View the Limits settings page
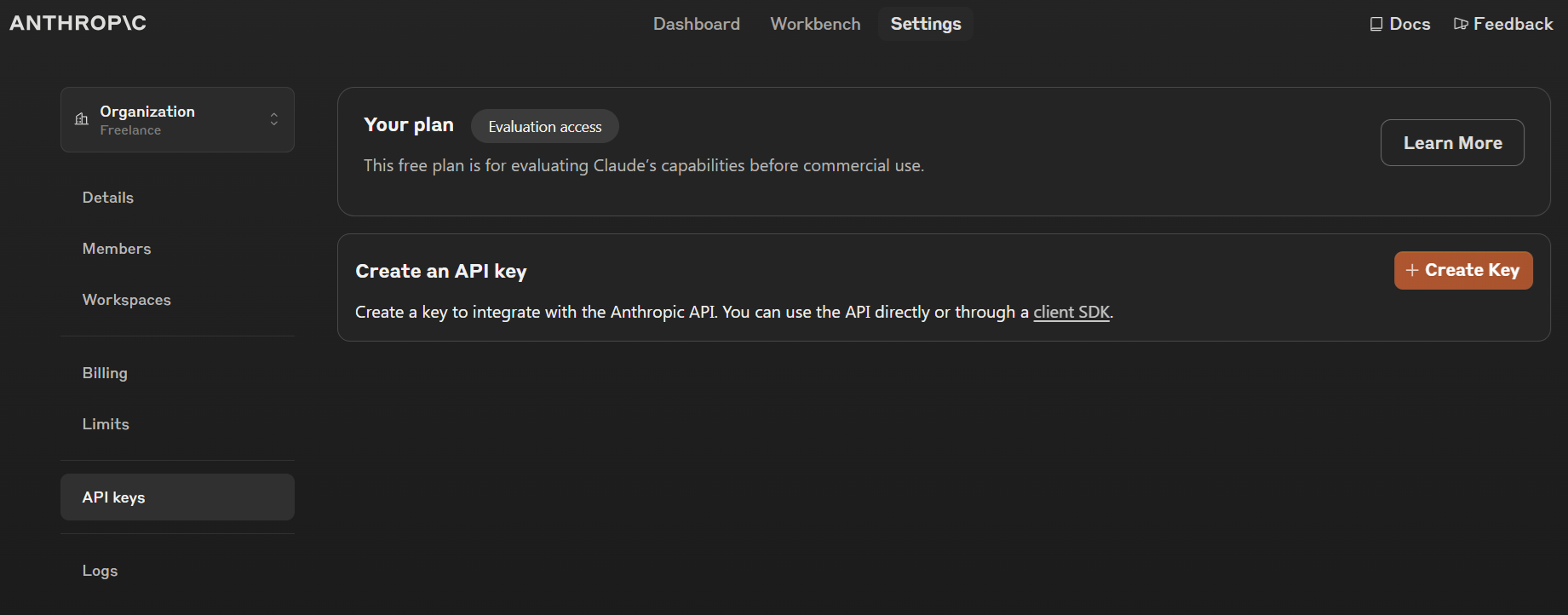Viewport: 1568px width, 615px height. click(106, 424)
